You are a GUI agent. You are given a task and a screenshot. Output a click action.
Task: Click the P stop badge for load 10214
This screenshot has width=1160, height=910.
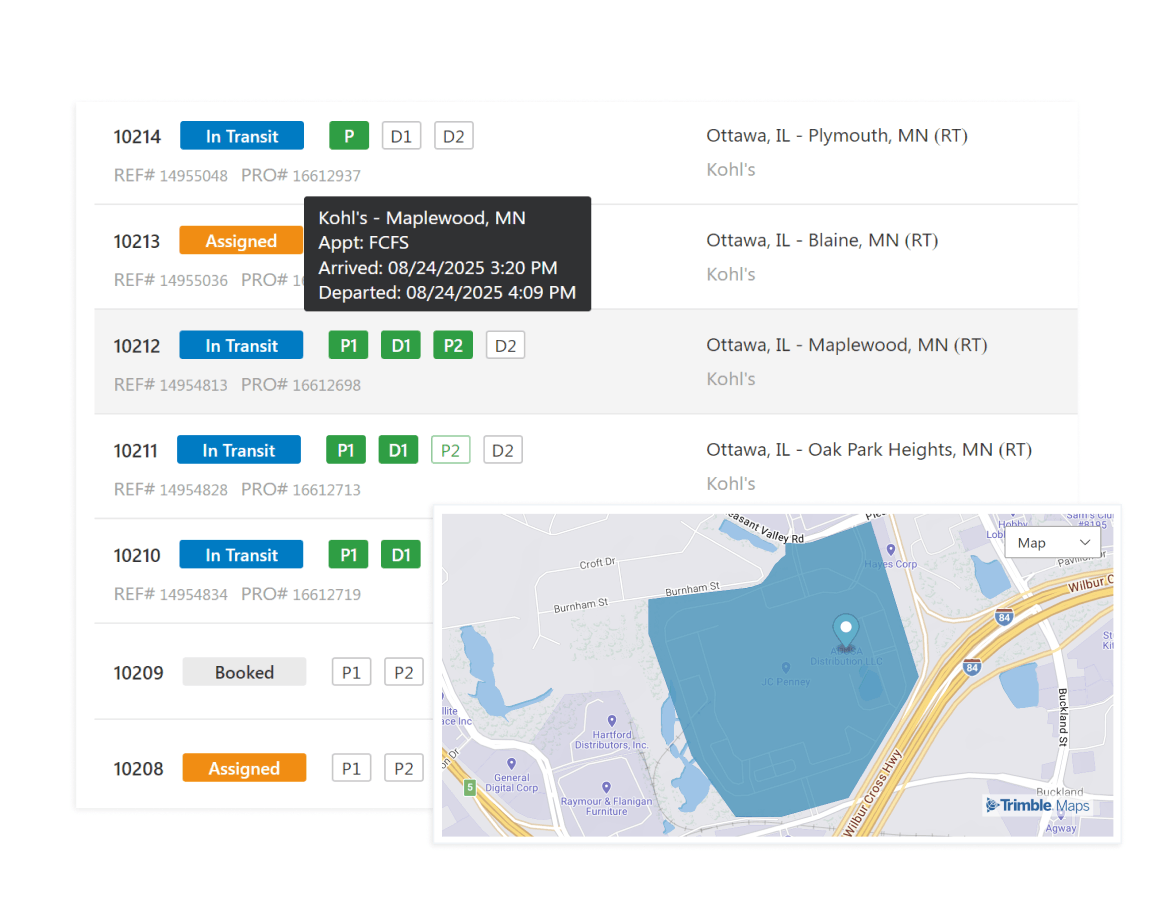coord(348,136)
